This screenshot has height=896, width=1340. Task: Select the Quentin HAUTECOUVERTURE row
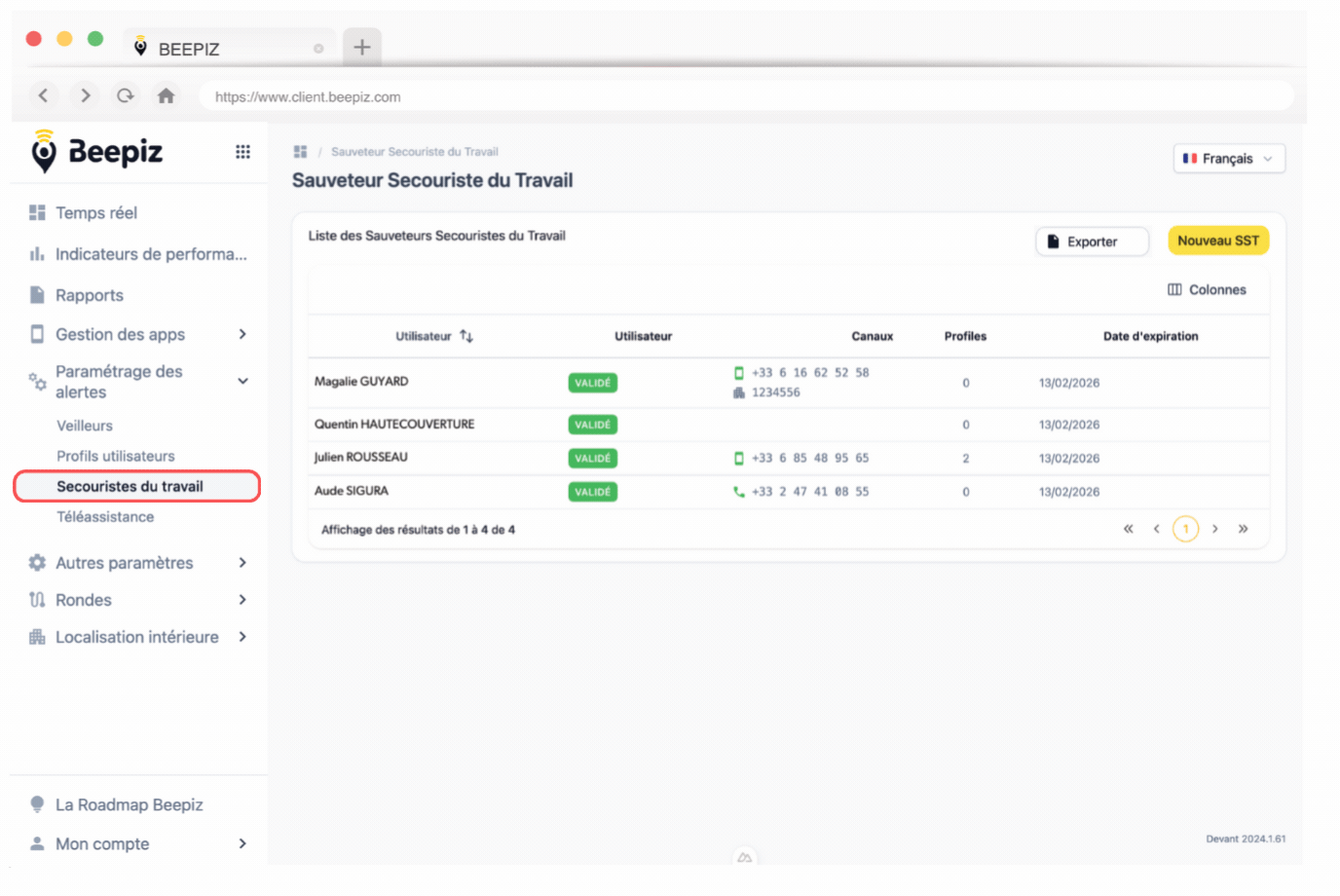pos(789,425)
